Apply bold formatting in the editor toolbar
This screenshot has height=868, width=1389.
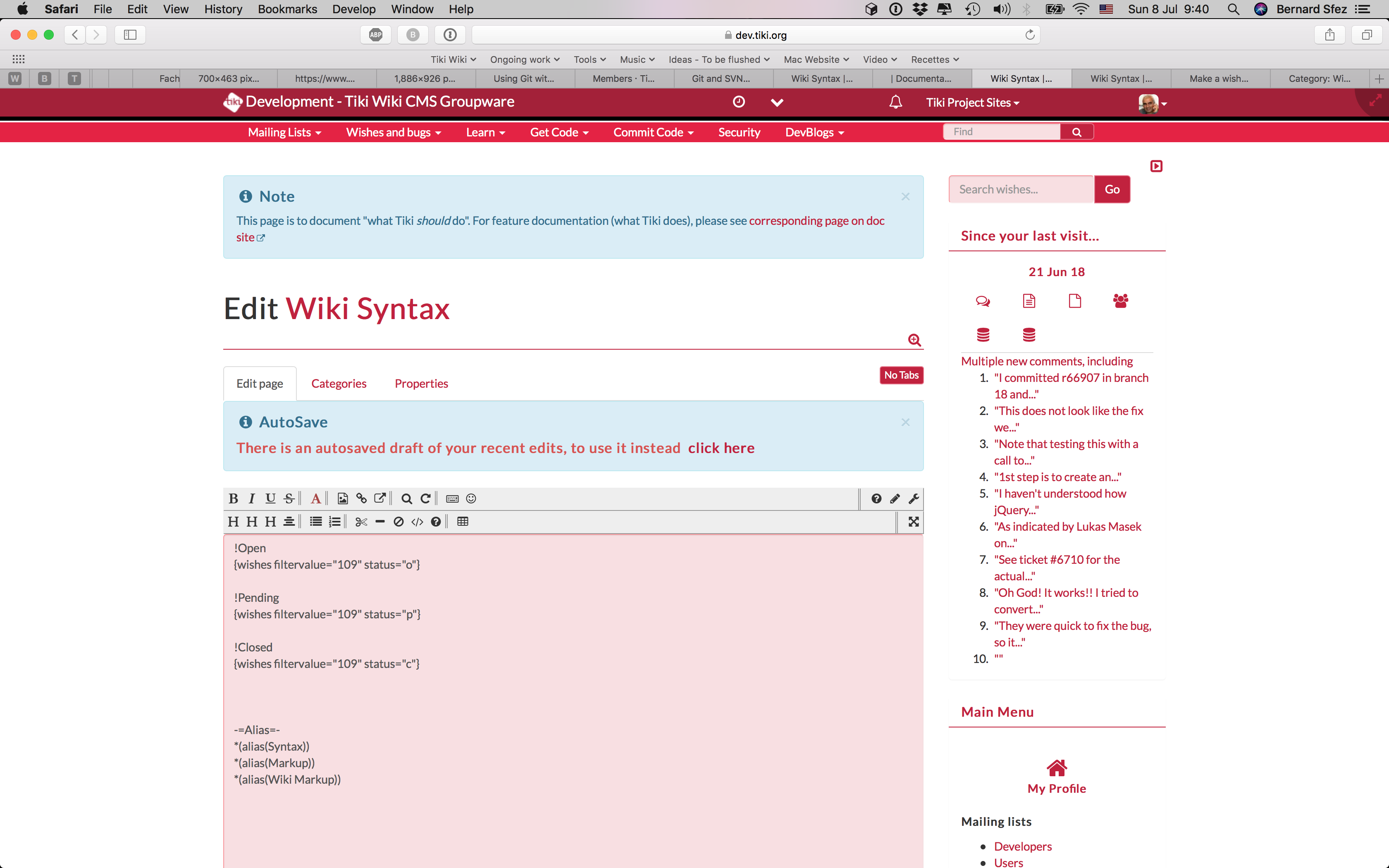[233, 498]
